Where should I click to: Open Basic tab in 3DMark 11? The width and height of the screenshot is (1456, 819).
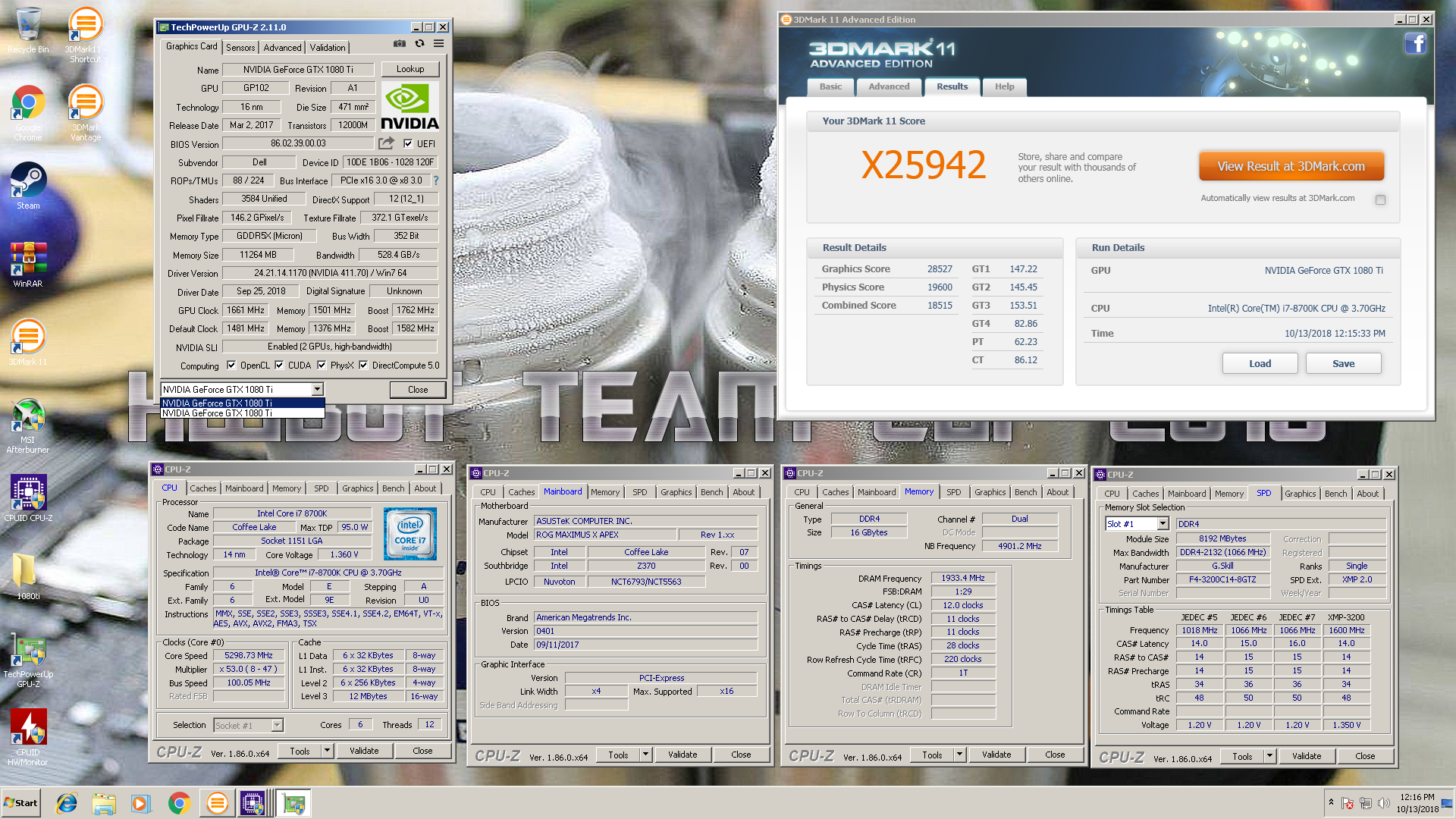coord(830,86)
